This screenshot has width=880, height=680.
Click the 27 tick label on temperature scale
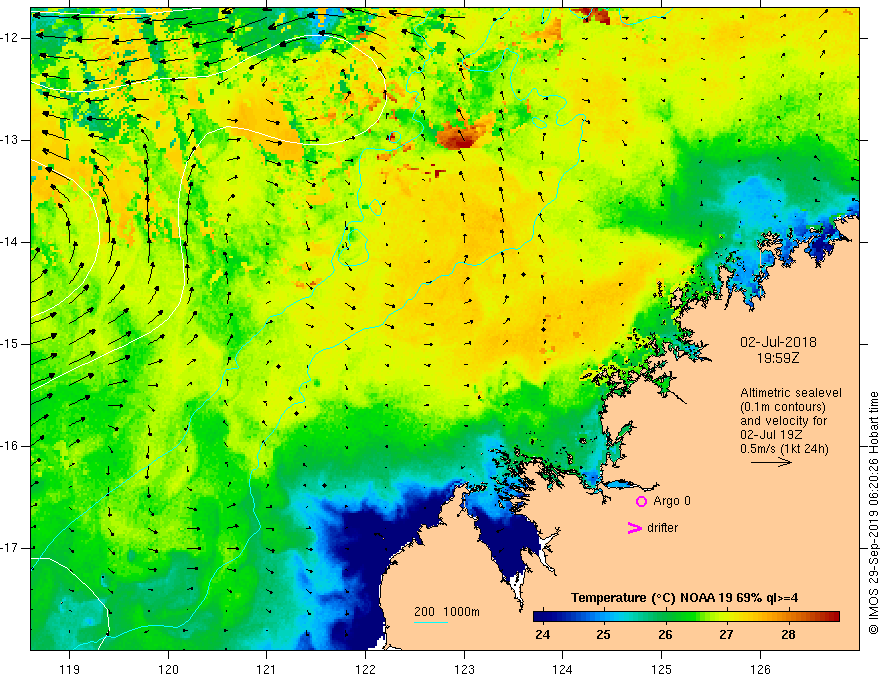point(726,635)
